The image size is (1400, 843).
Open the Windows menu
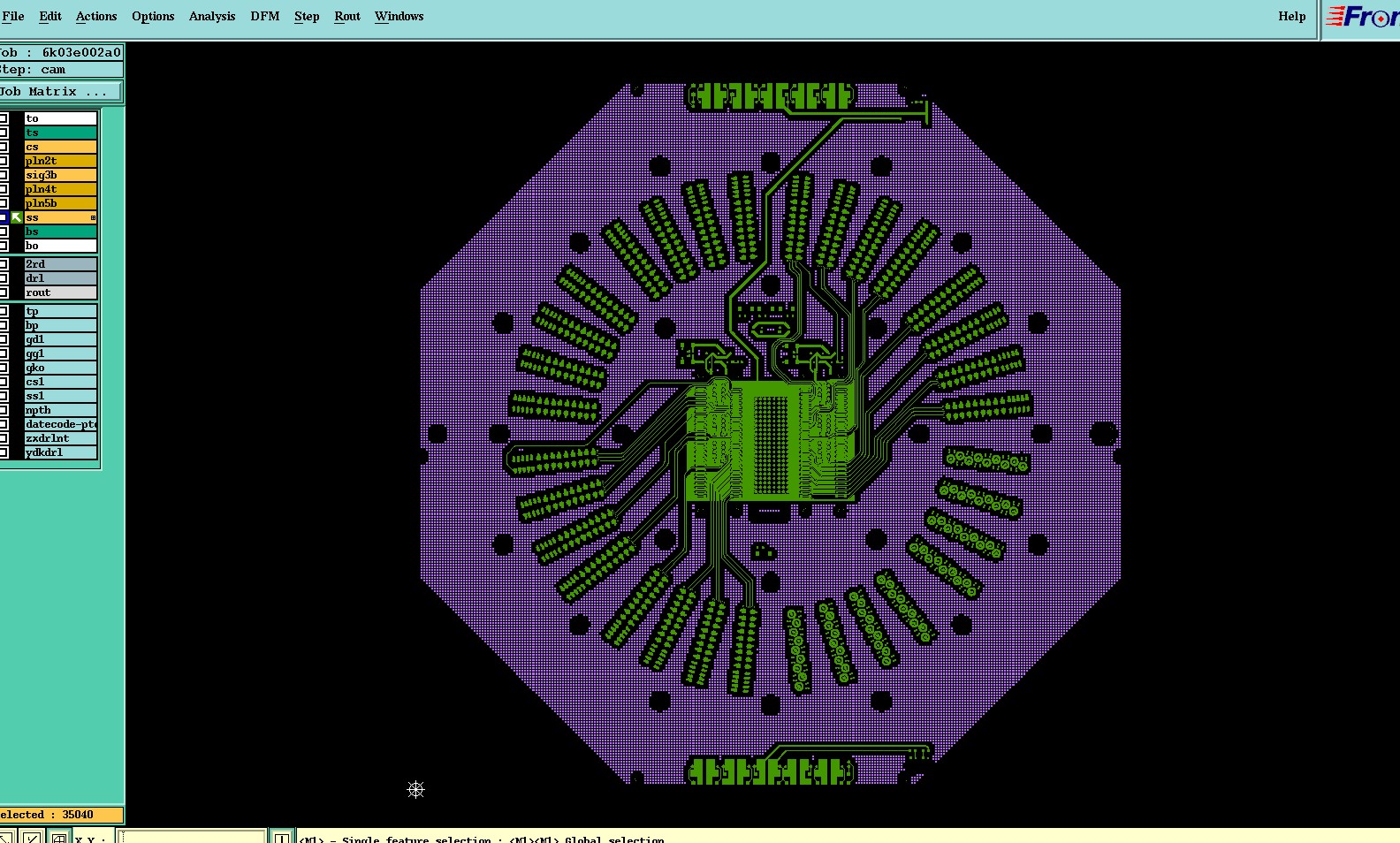tap(399, 16)
